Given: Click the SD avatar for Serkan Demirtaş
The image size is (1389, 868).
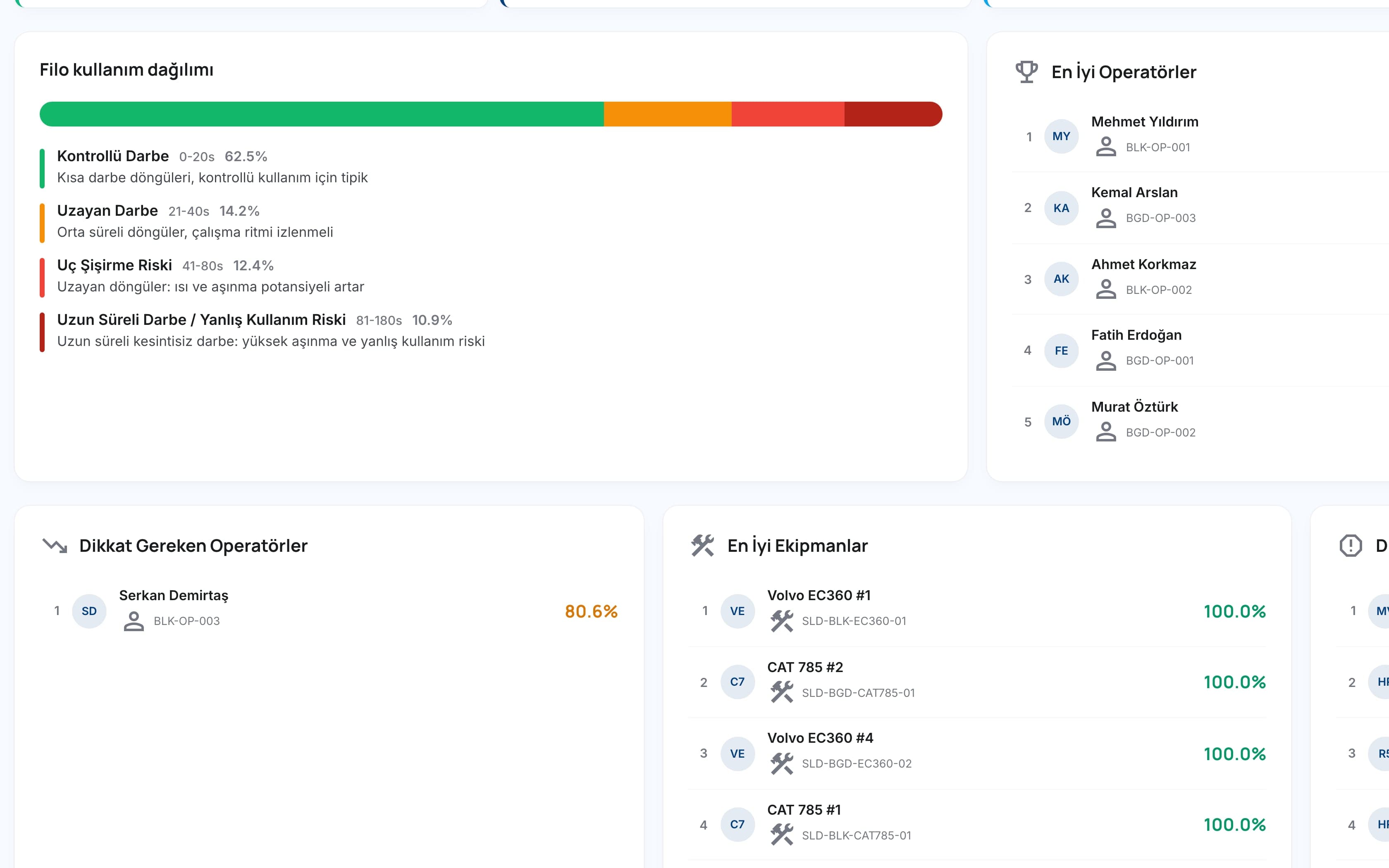Looking at the screenshot, I should (x=89, y=611).
